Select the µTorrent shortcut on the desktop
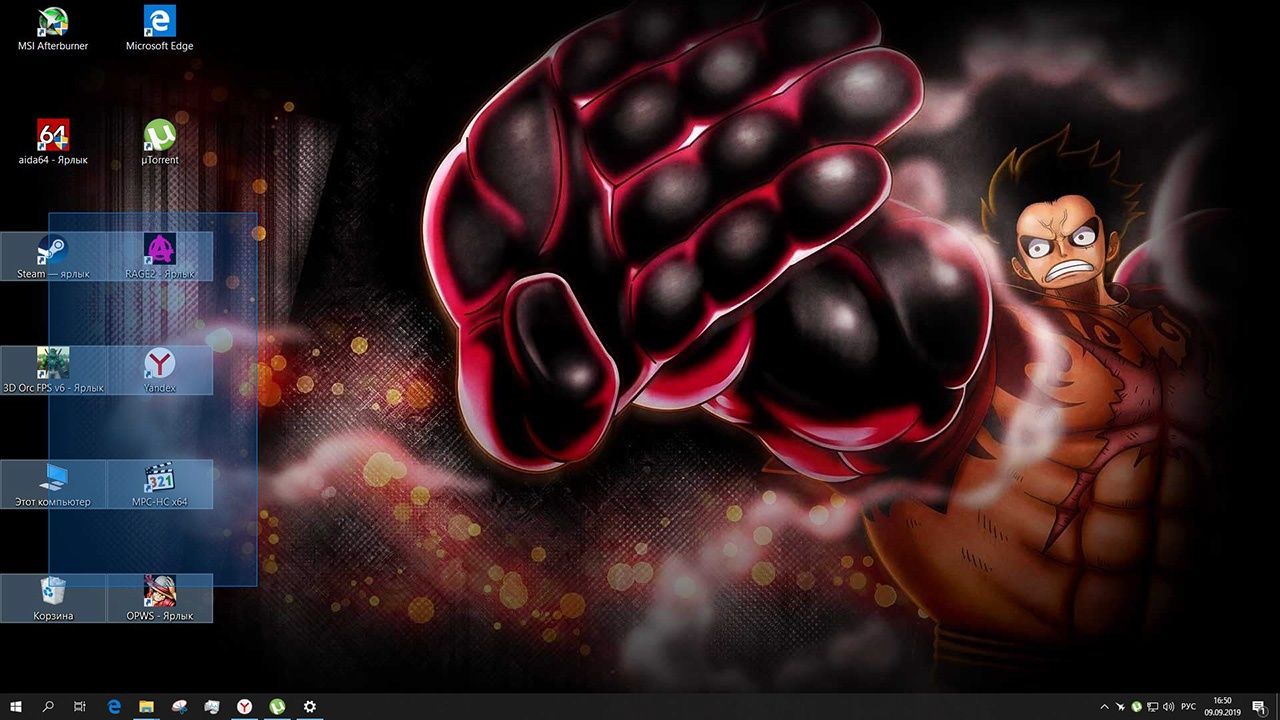The image size is (1280, 720). tap(159, 136)
